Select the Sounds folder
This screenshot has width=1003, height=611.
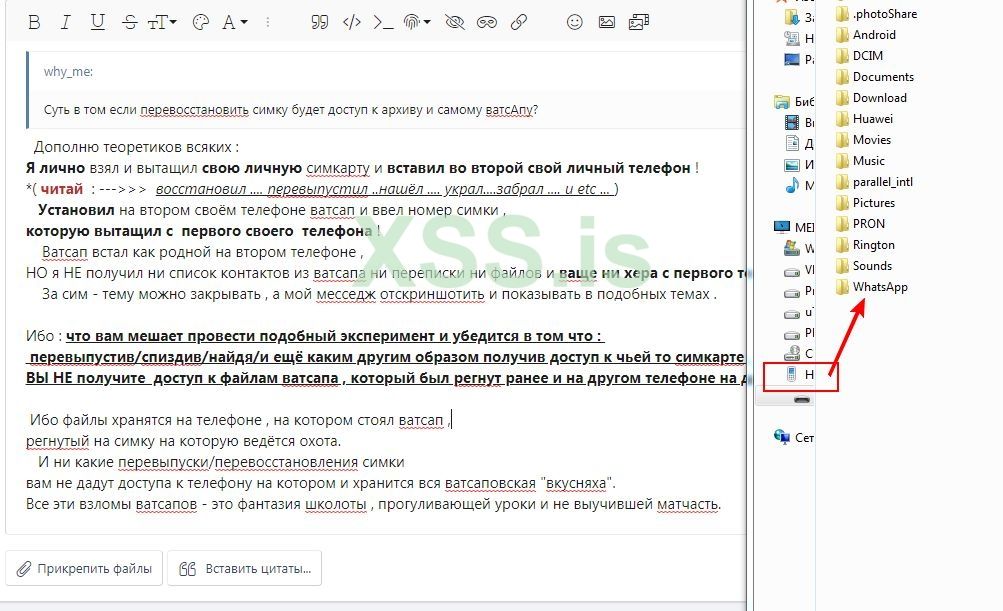864,266
